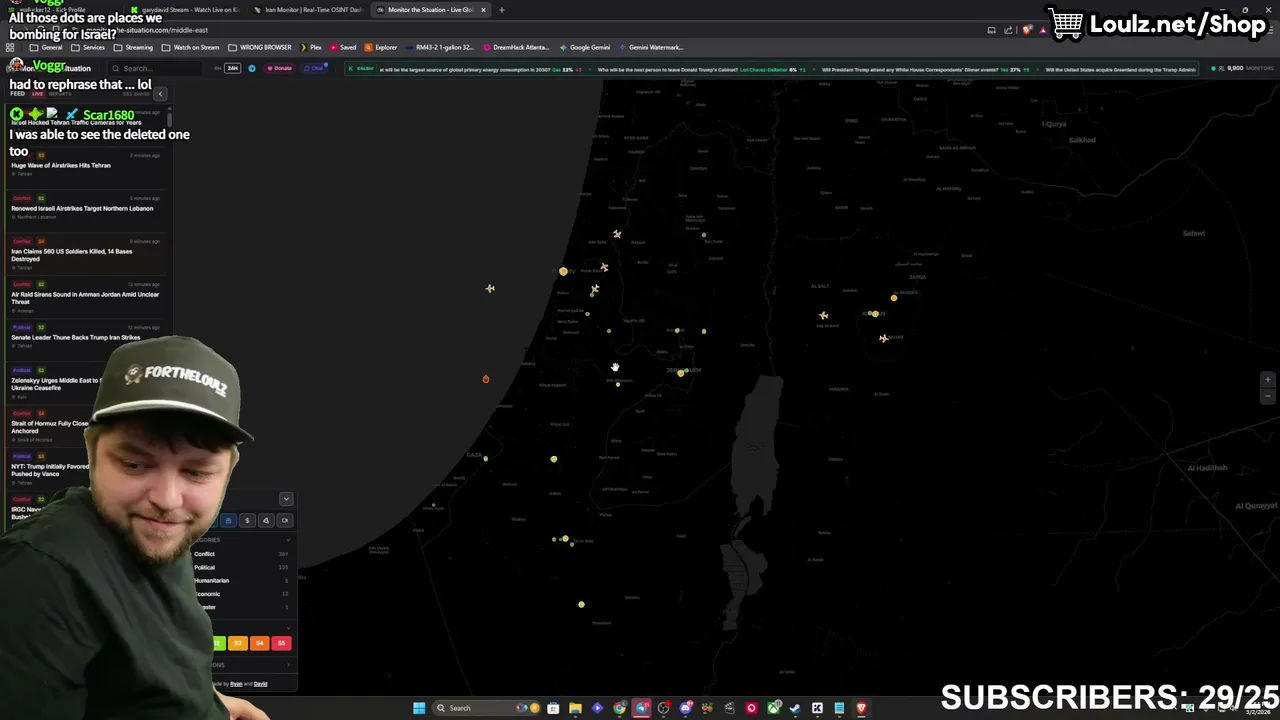The height and width of the screenshot is (720, 1280).
Task: Collapse the Categories section chevron
Action: (x=288, y=540)
